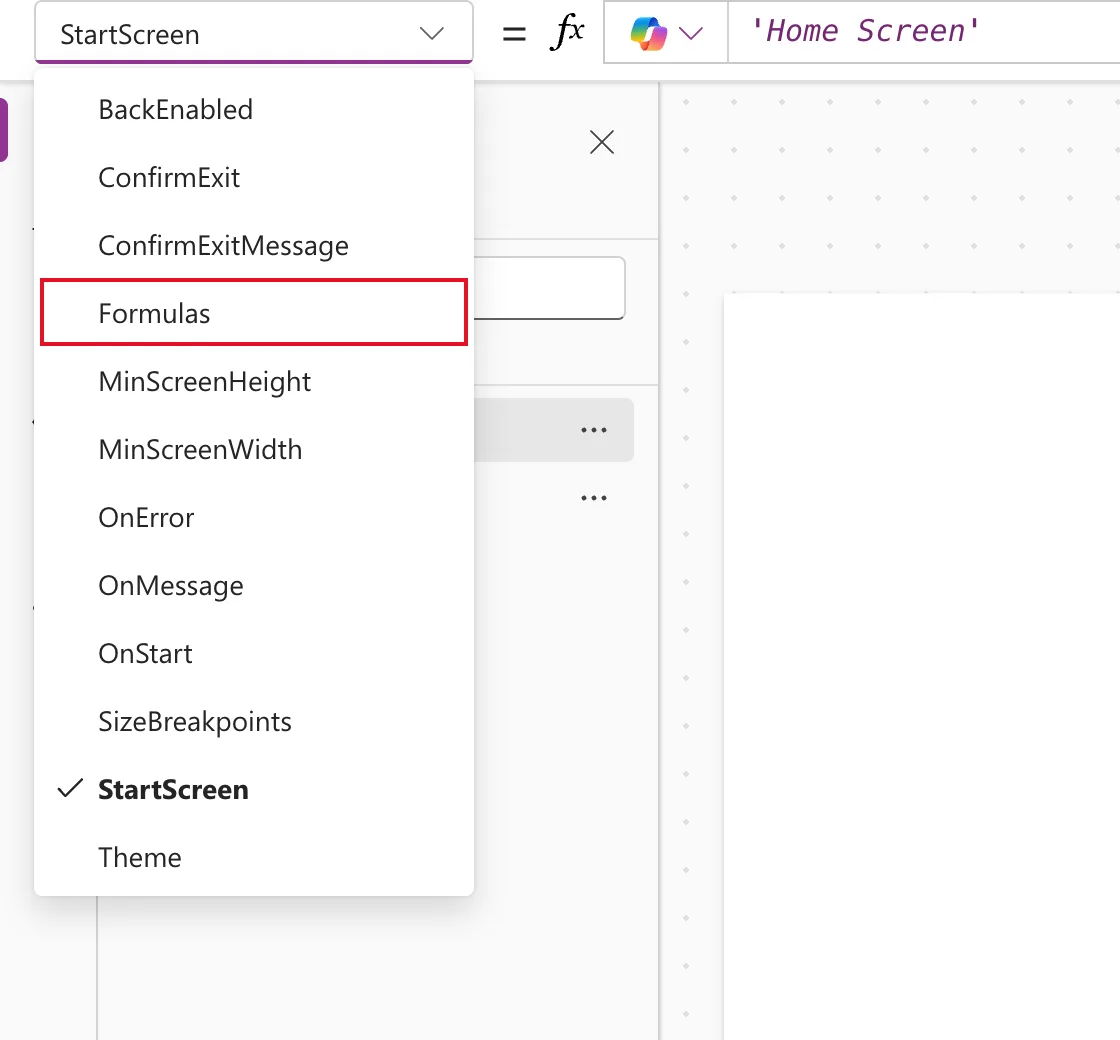Click into the 'Home Screen' formula bar
Screen dimensions: 1120x1040
coord(924,32)
